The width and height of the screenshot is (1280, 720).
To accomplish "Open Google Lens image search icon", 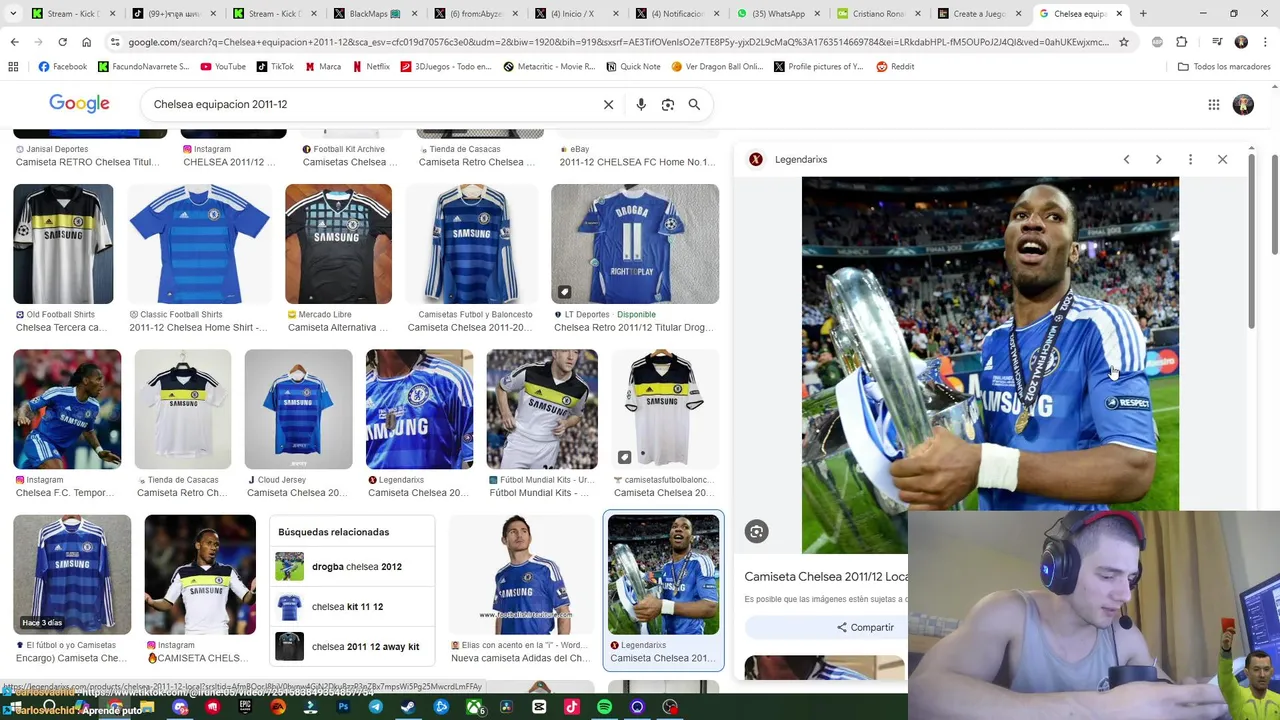I will pyautogui.click(x=668, y=104).
